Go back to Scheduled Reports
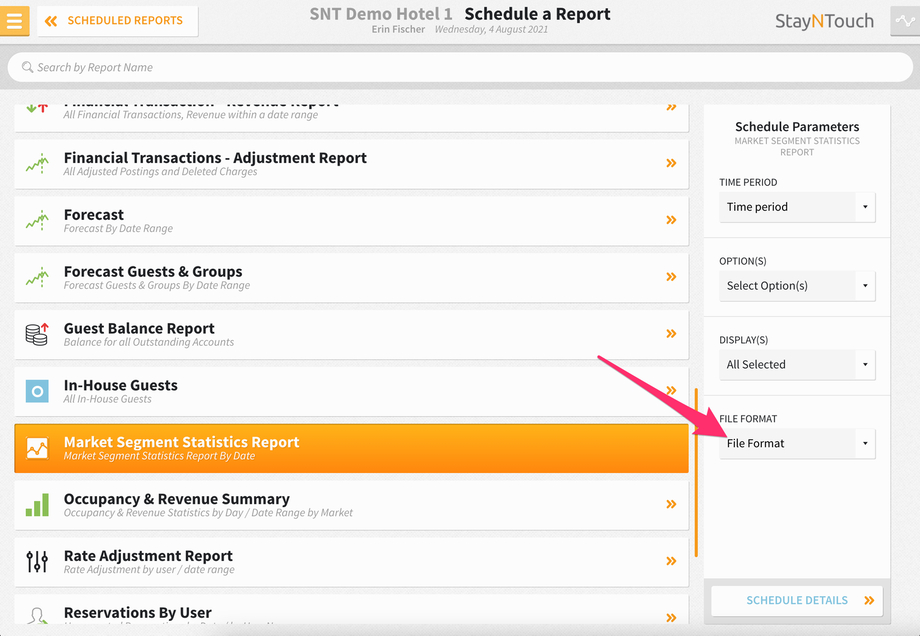The image size is (920, 636). (117, 21)
